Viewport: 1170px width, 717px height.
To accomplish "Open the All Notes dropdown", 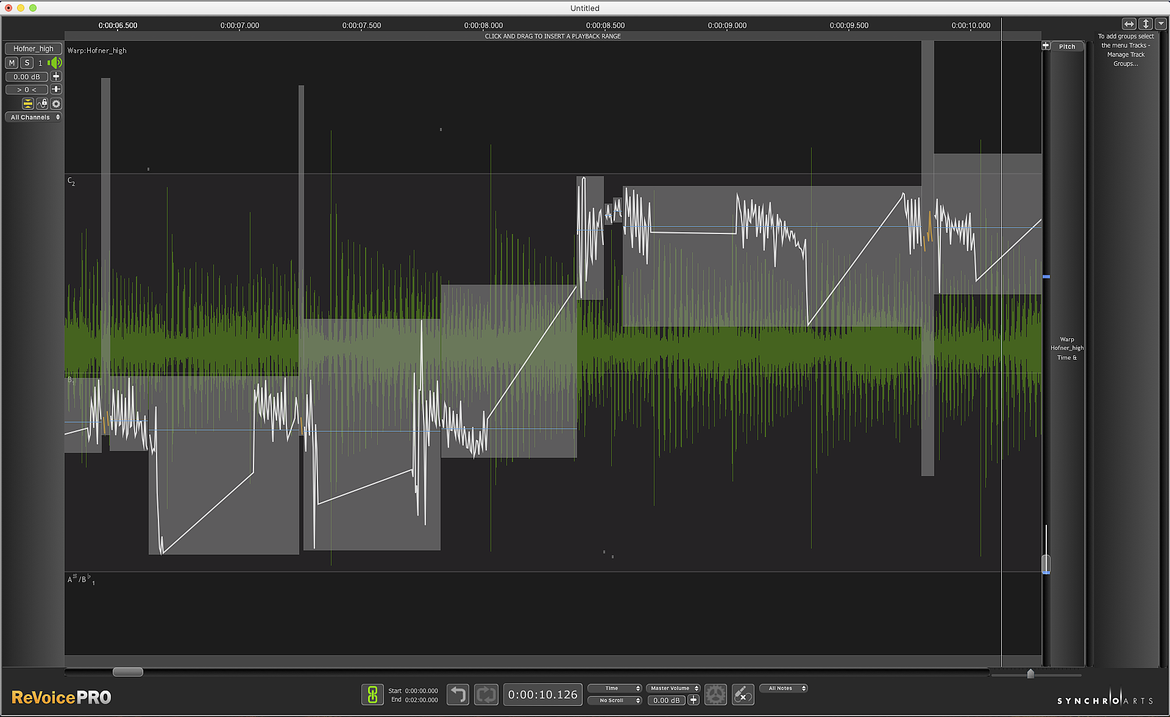I will 783,689.
